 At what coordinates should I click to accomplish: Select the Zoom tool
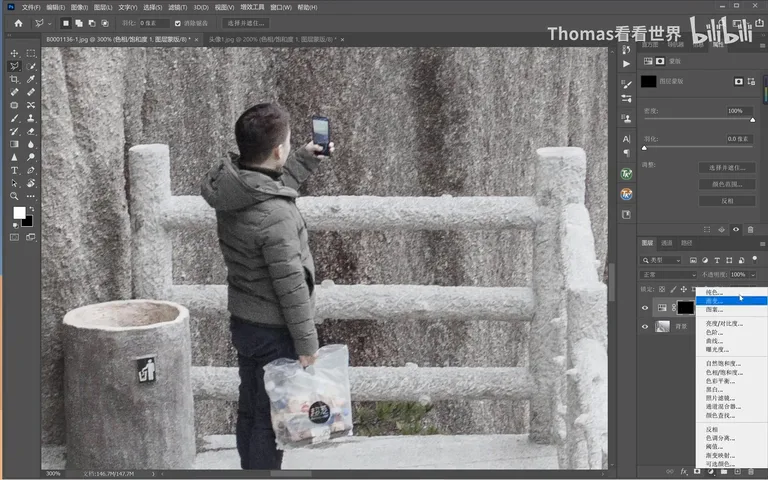pos(14,196)
